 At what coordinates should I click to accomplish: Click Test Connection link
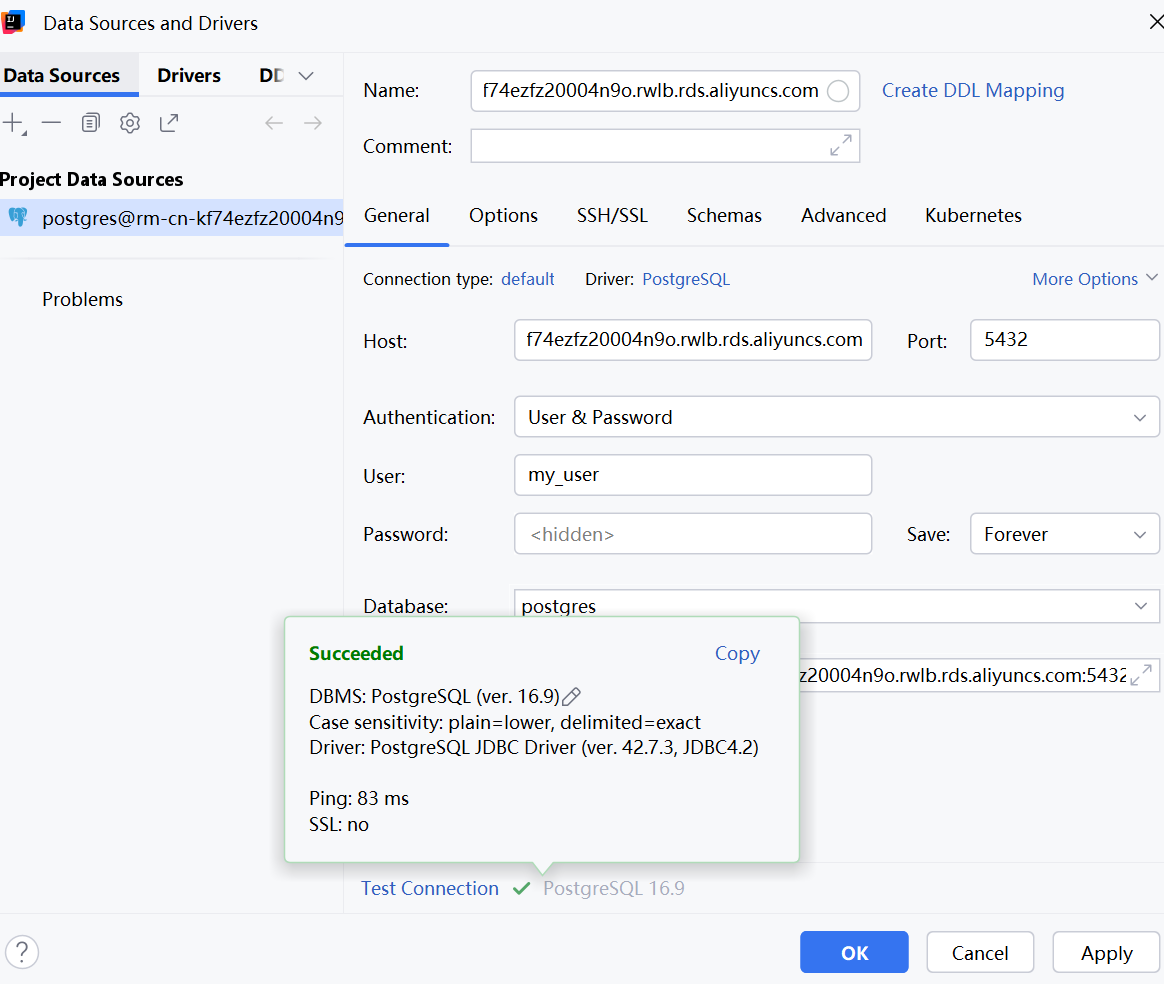[x=430, y=888]
